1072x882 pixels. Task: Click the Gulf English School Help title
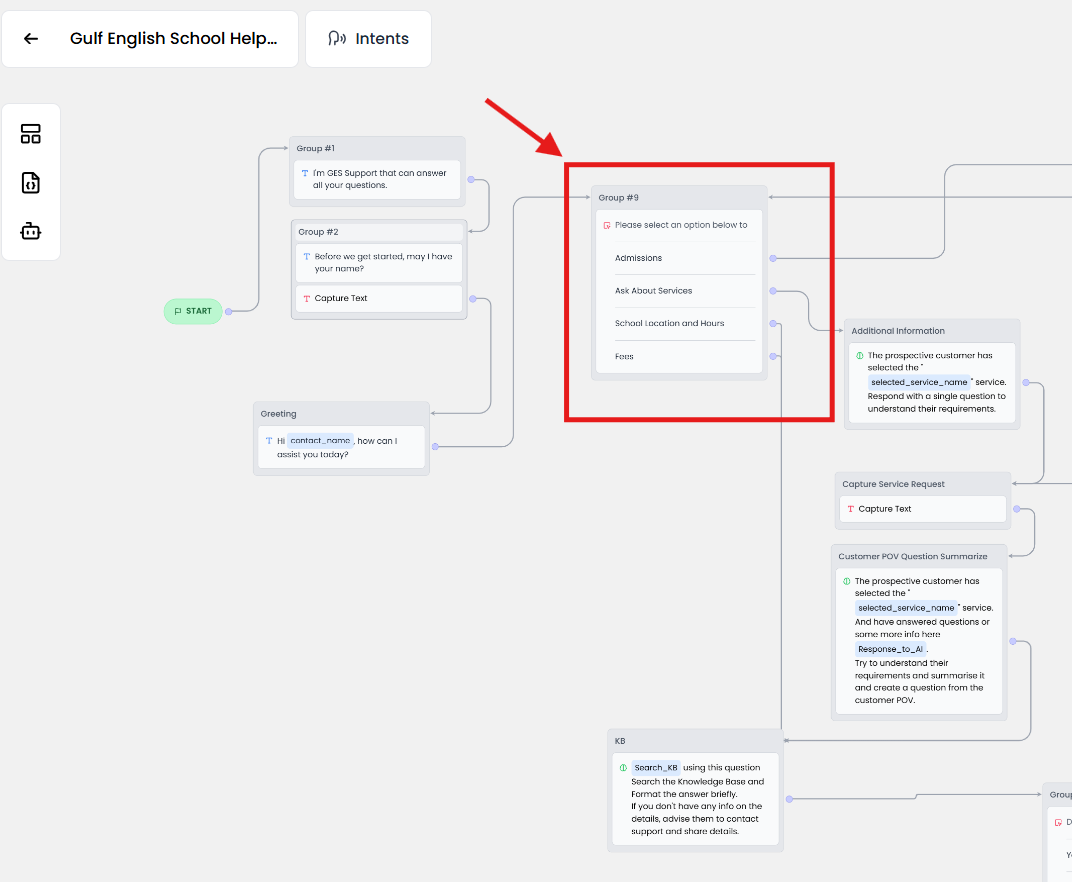pyautogui.click(x=173, y=39)
